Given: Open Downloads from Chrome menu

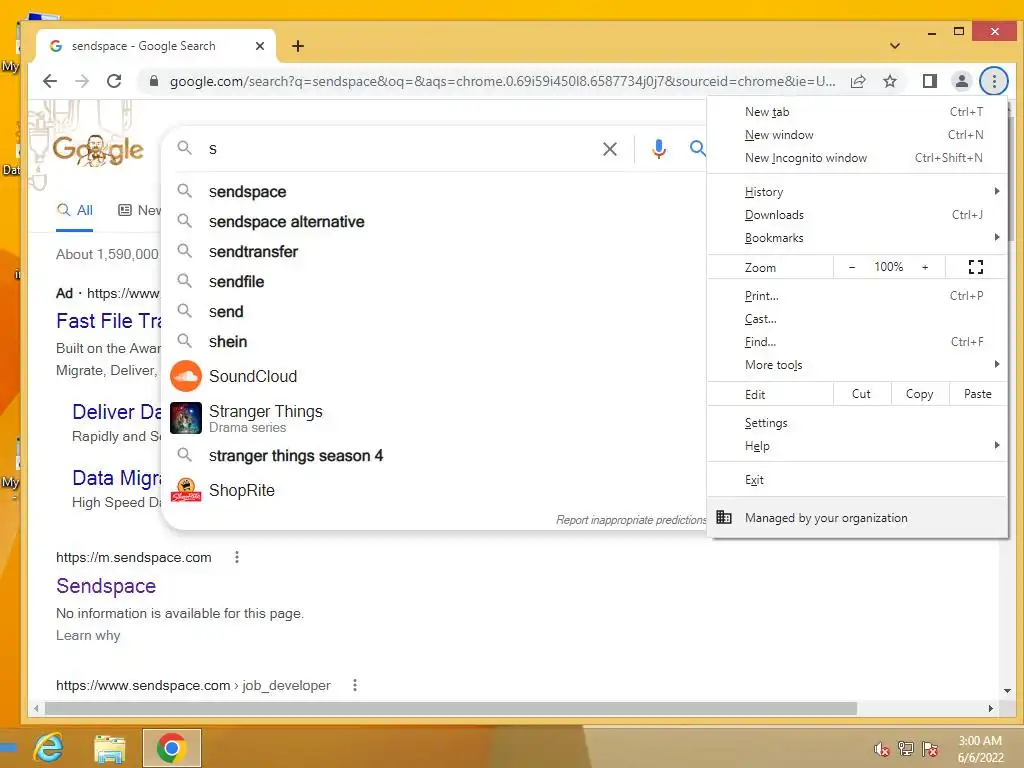Looking at the screenshot, I should tap(857, 215).
